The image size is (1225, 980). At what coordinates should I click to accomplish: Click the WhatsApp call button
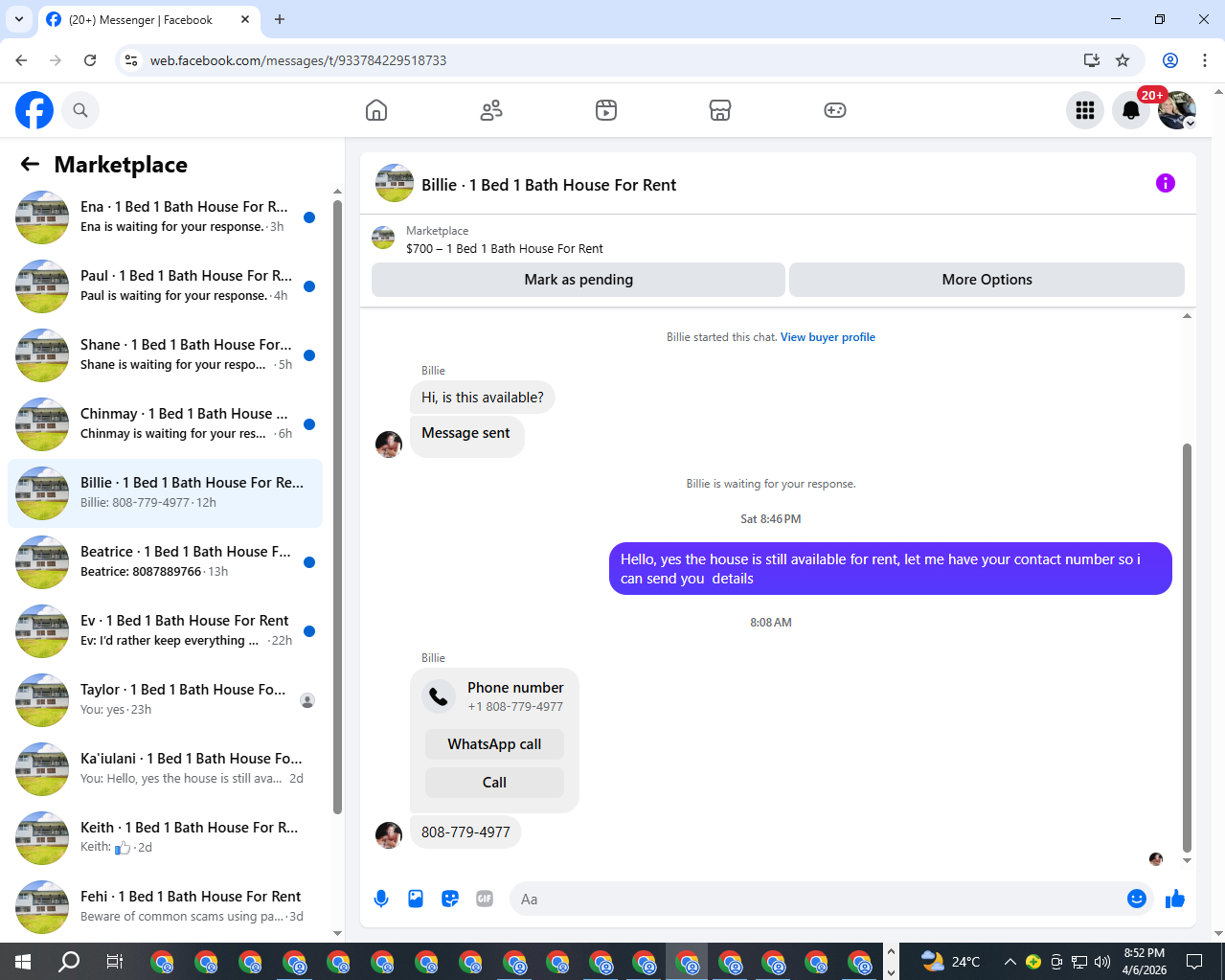(x=494, y=744)
